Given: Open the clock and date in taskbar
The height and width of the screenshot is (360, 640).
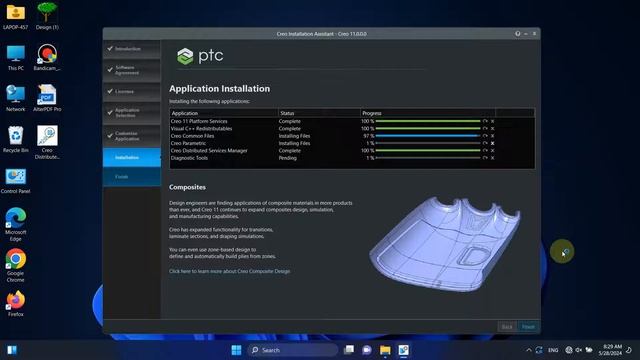Looking at the screenshot, I should click(610, 350).
